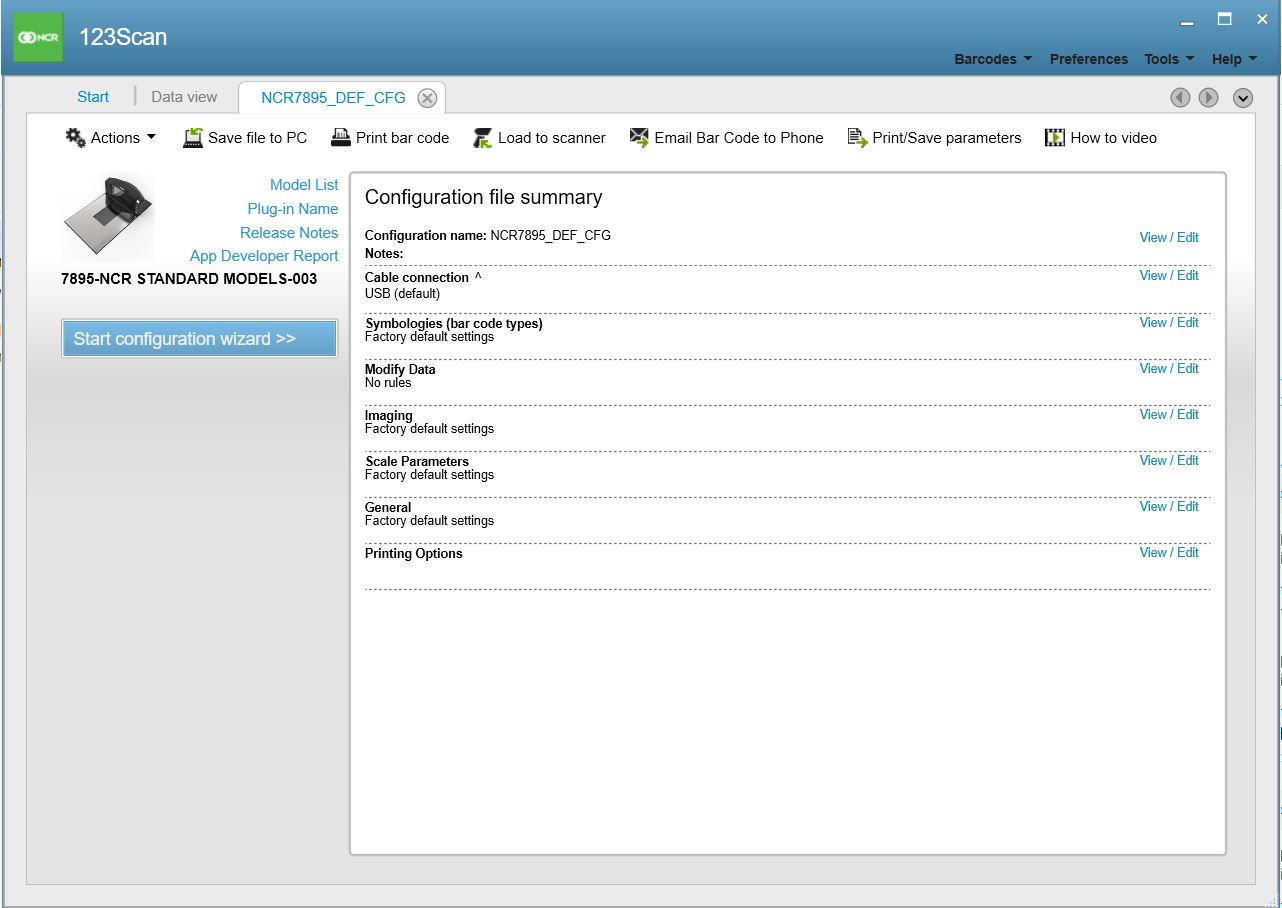Click Print/Save parameters label

[947, 138]
